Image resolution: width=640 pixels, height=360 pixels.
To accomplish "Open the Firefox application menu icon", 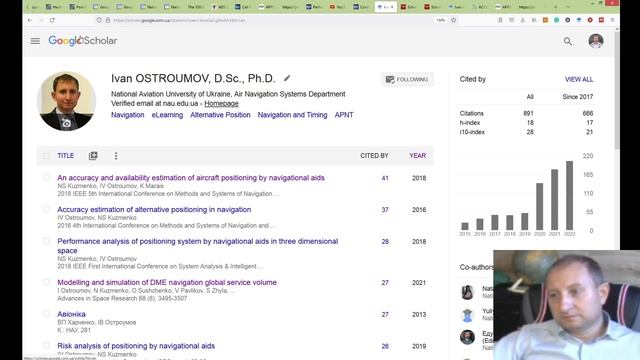I will tap(612, 20).
